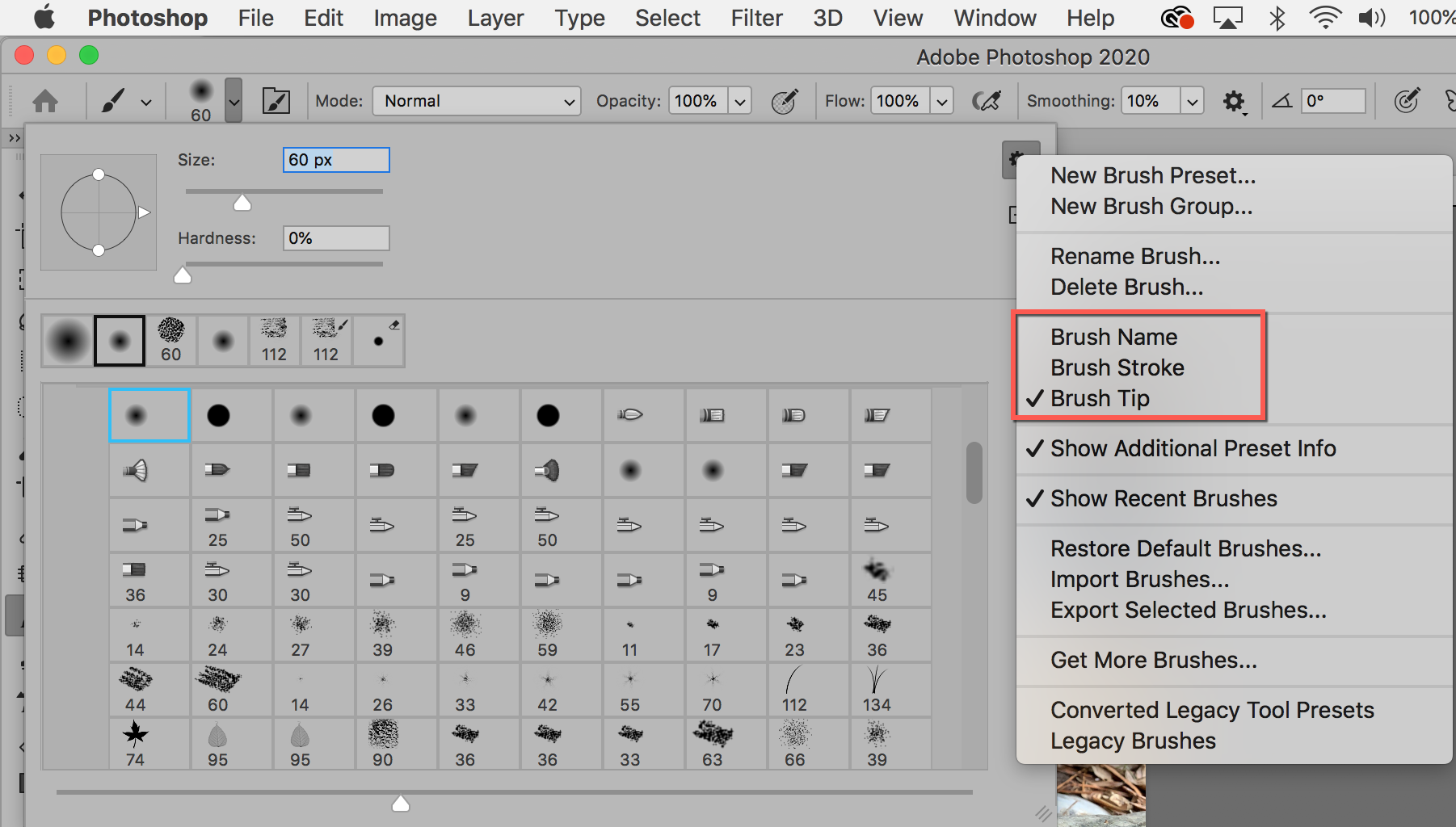Click the brush Size slider handle
1456x827 pixels.
(x=242, y=203)
